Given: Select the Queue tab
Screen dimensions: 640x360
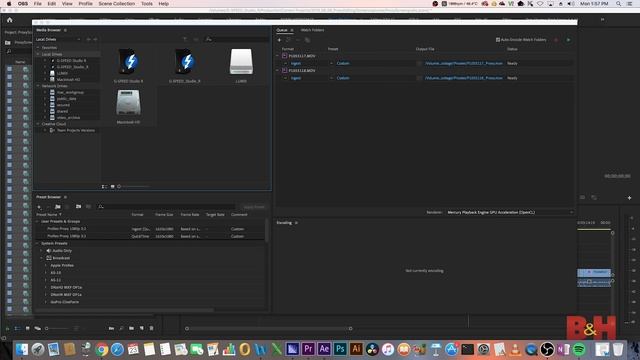Looking at the screenshot, I should 282,30.
